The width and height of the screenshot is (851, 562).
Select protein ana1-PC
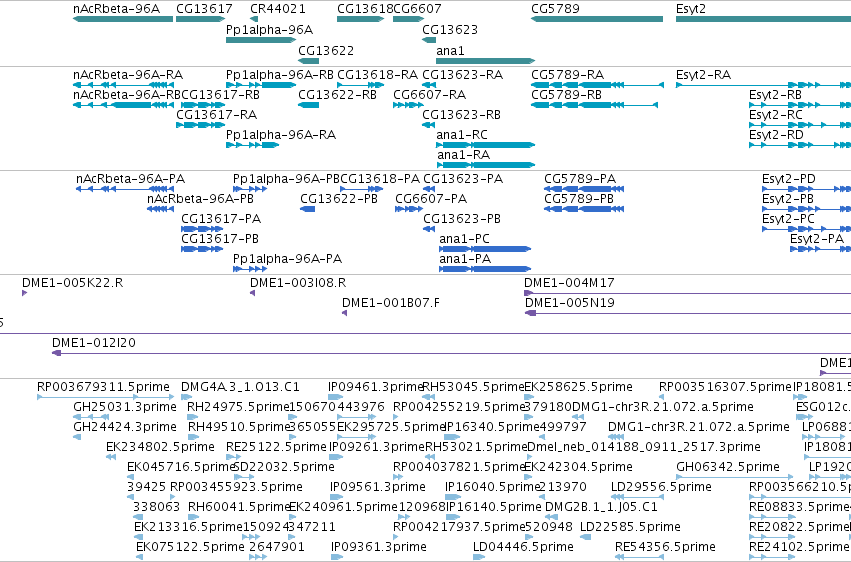tap(485, 250)
